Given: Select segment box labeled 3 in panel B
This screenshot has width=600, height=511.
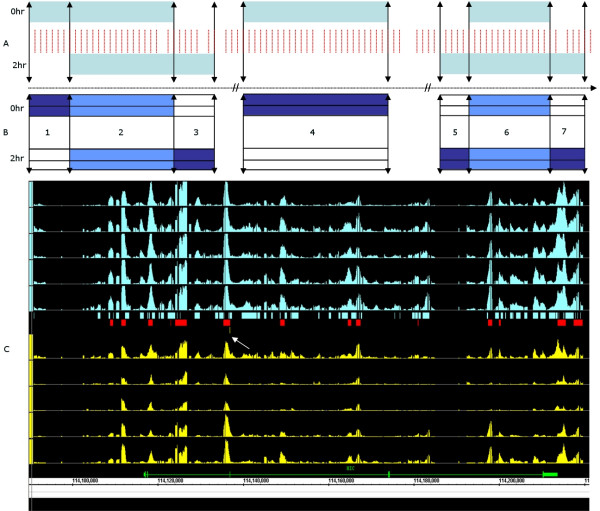Looking at the screenshot, I should tap(194, 132).
